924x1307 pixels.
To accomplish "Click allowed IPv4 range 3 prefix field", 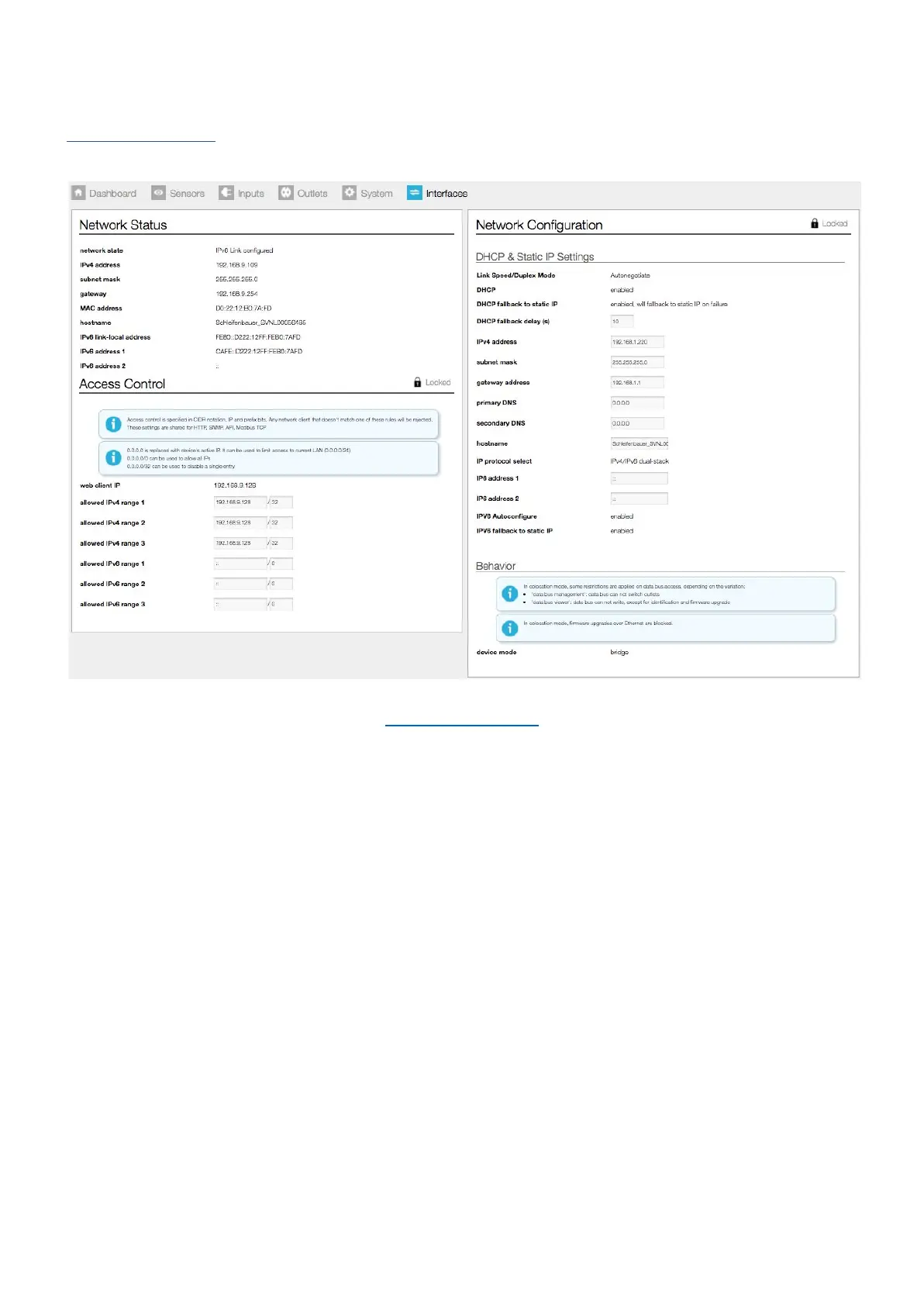I will (x=281, y=543).
